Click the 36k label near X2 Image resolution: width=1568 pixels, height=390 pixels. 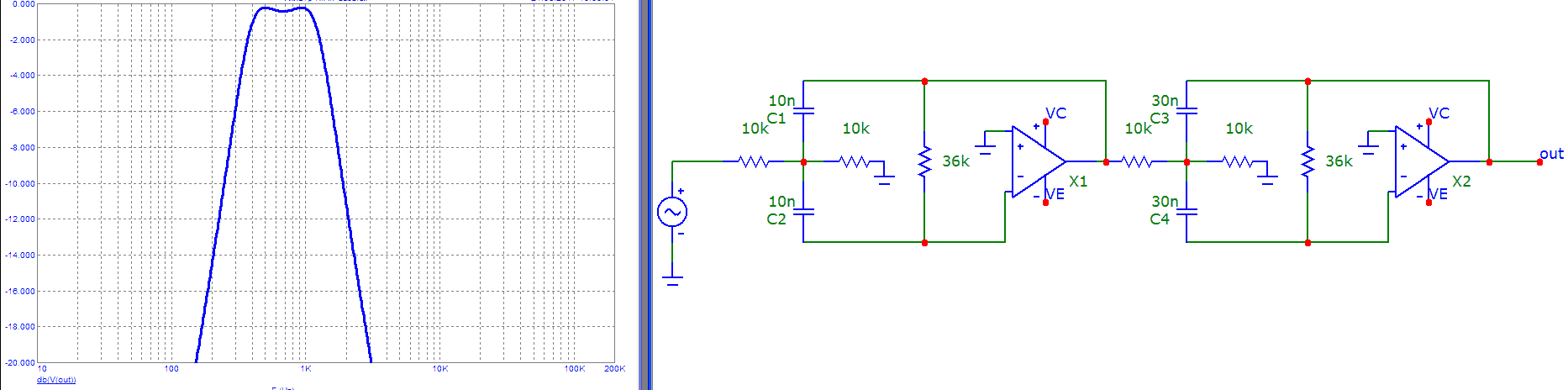[x=1339, y=161]
